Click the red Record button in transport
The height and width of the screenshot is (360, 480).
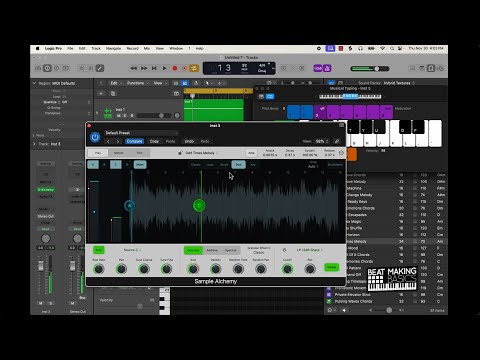tap(175, 68)
